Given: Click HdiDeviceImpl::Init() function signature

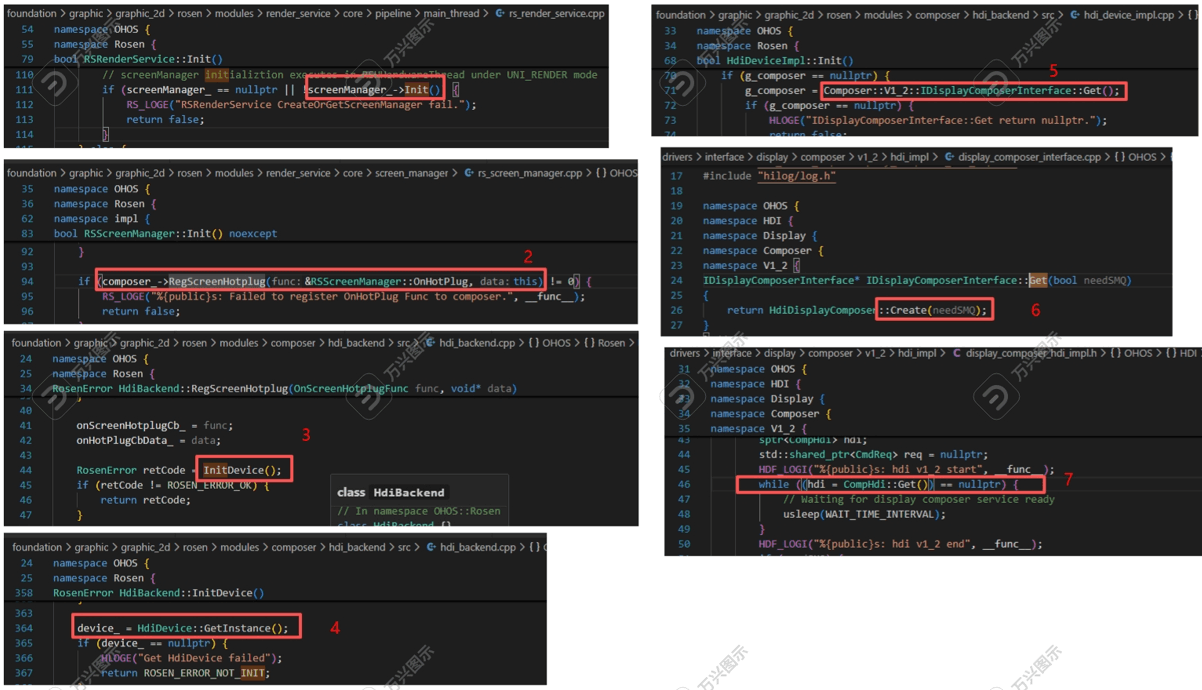Looking at the screenshot, I should coord(775,60).
